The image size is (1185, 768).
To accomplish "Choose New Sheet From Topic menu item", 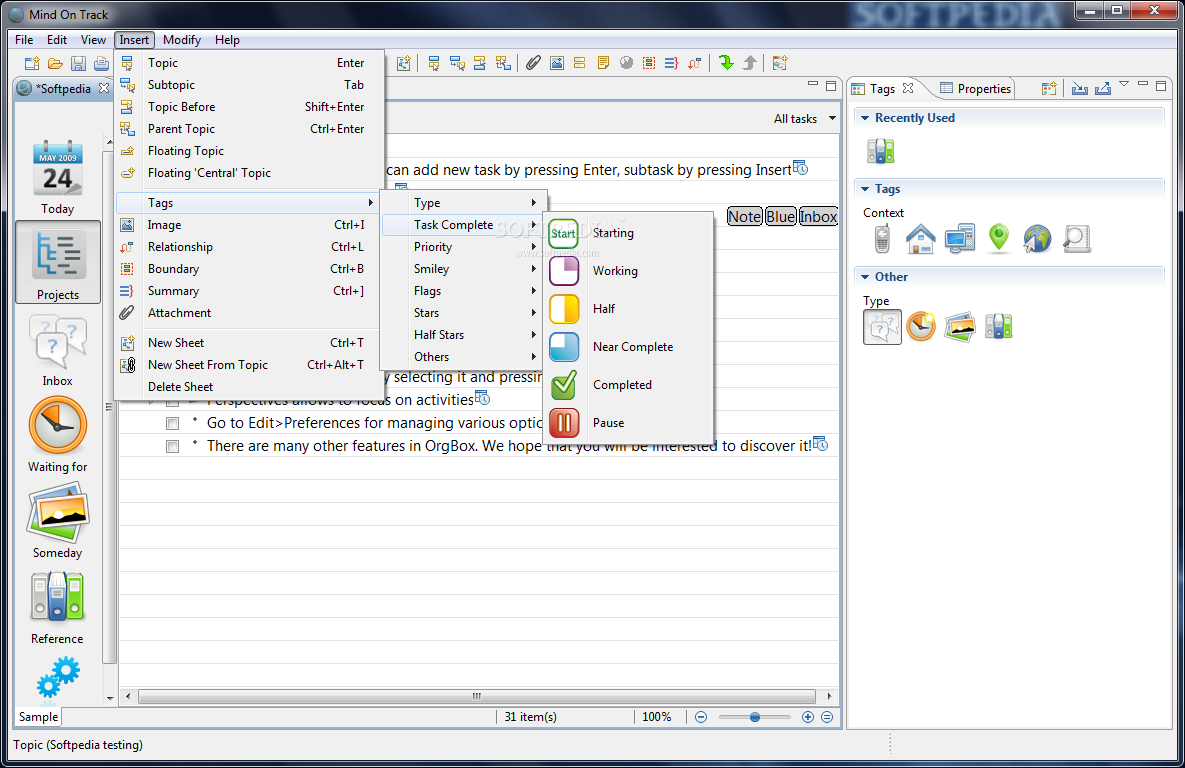I will (249, 365).
